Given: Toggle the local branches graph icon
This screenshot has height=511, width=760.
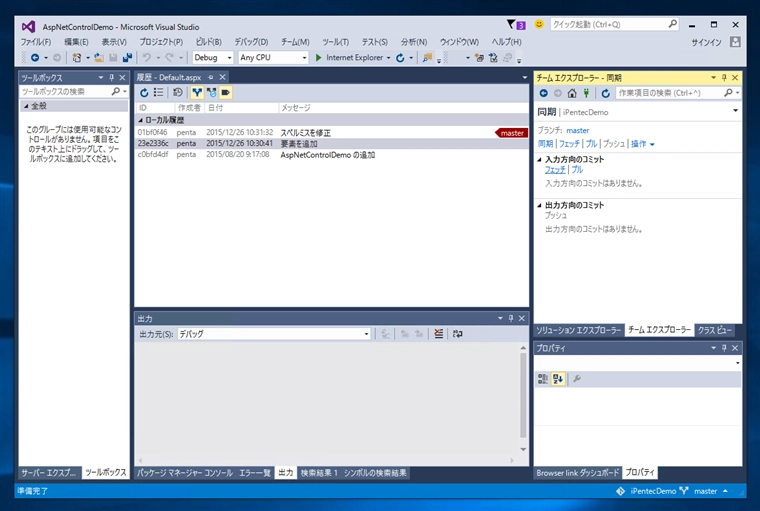Looking at the screenshot, I should click(x=197, y=92).
